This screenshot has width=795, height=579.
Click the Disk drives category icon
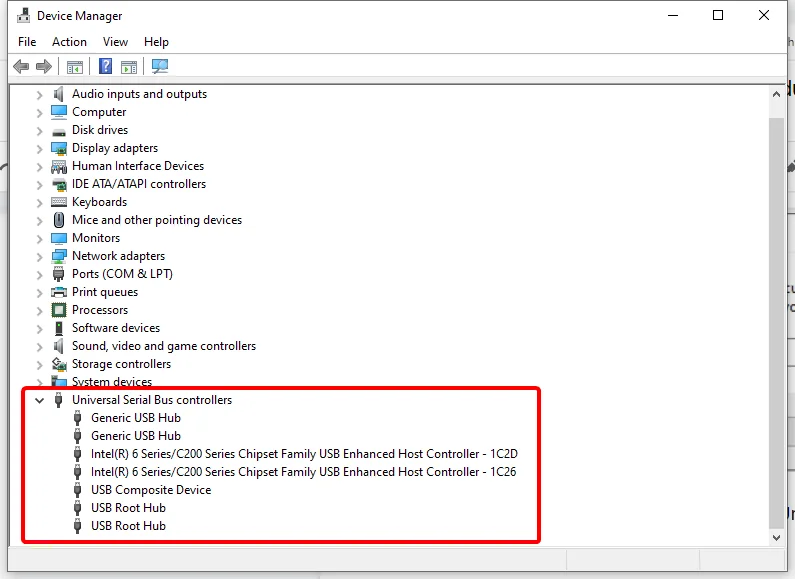point(59,132)
